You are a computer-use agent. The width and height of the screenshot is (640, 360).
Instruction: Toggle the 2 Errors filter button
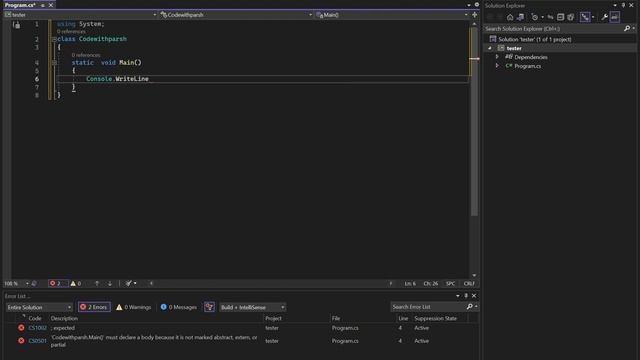[94, 307]
